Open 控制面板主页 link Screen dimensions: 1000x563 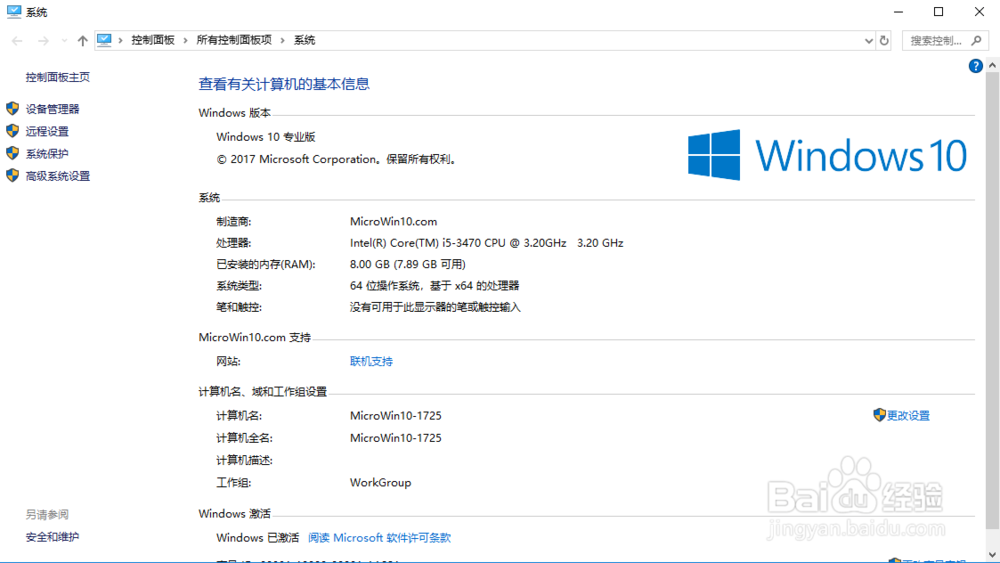point(57,77)
